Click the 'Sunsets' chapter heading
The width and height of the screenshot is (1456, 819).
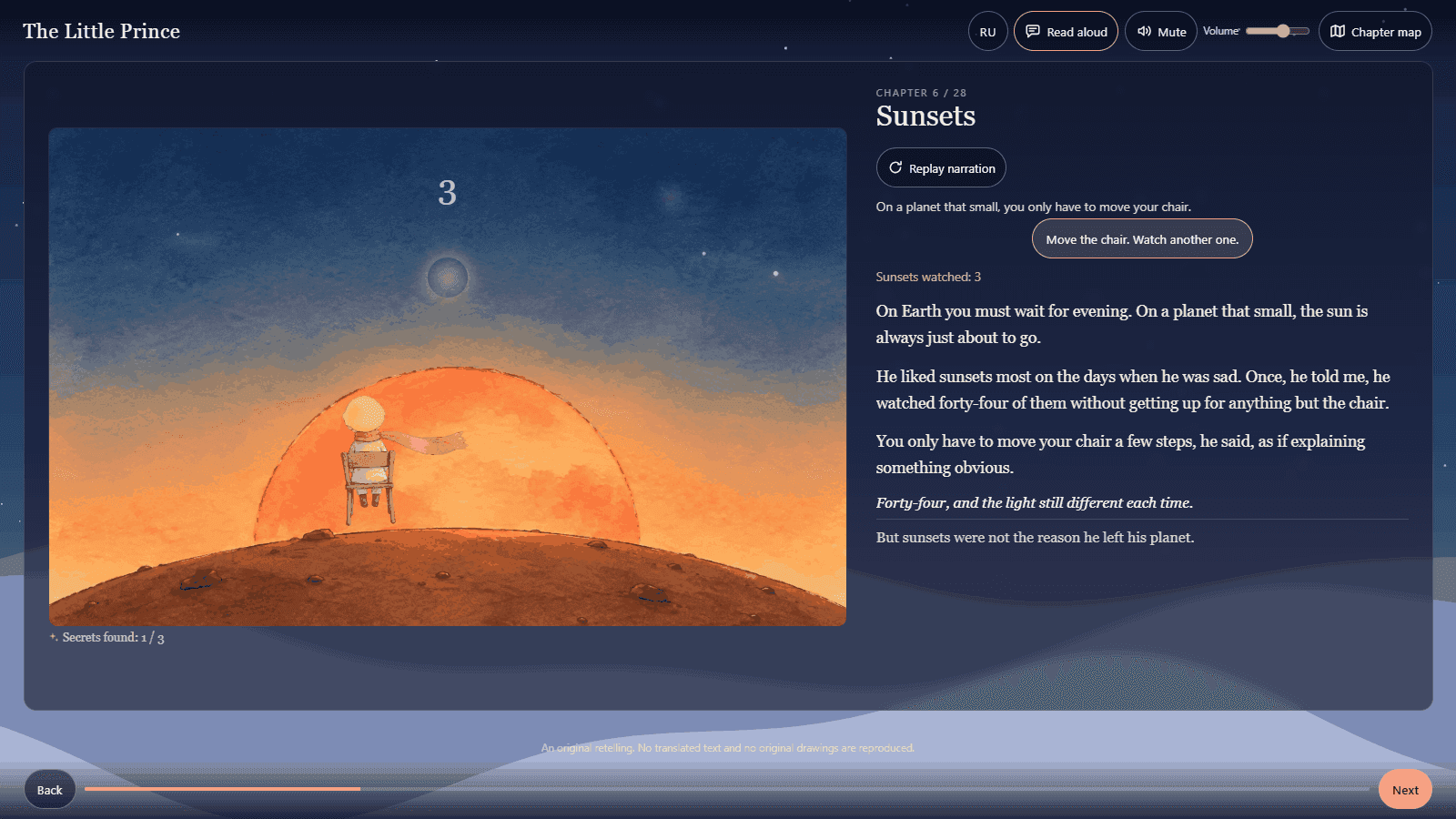925,116
